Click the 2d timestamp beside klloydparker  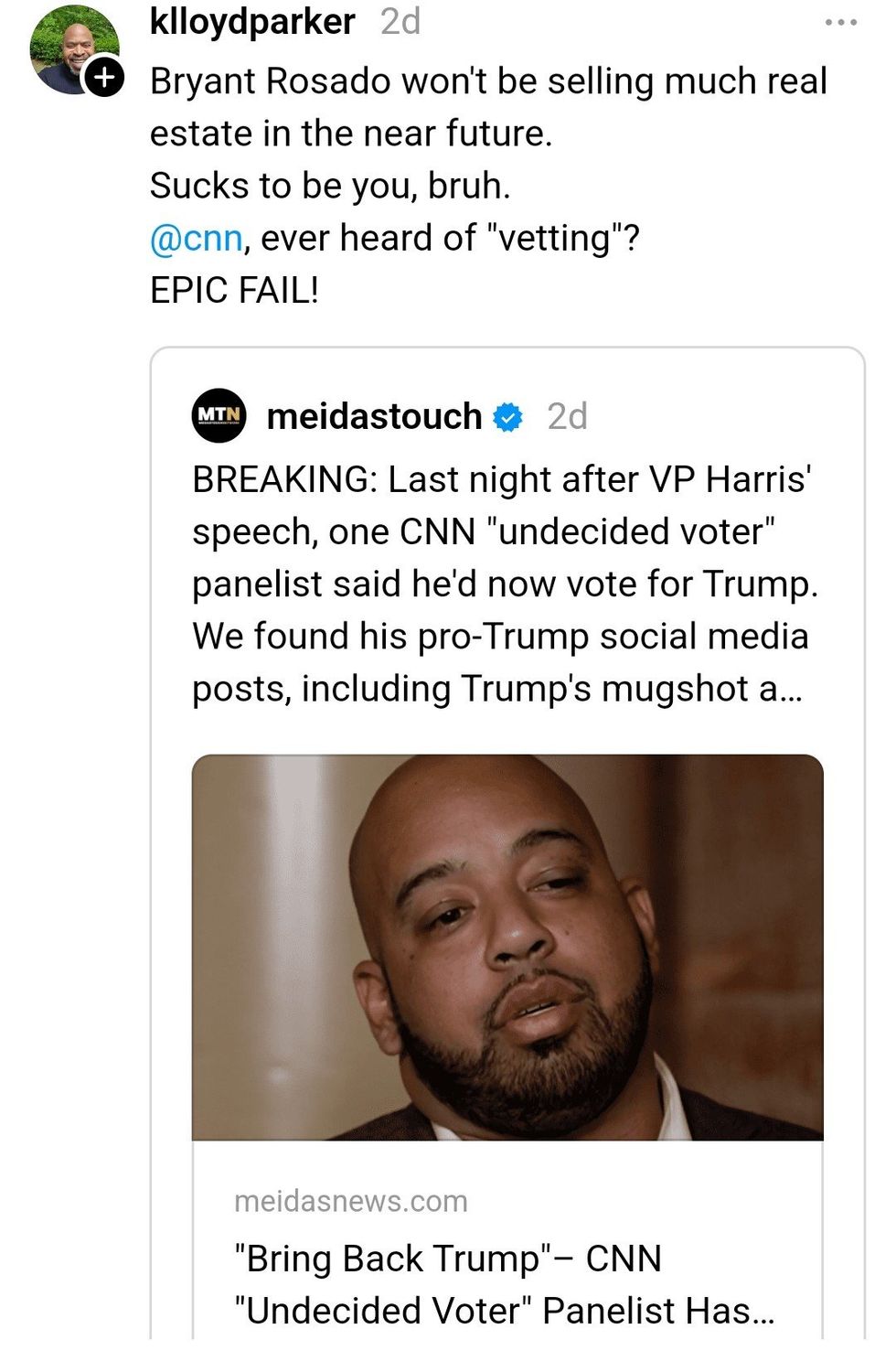400,21
